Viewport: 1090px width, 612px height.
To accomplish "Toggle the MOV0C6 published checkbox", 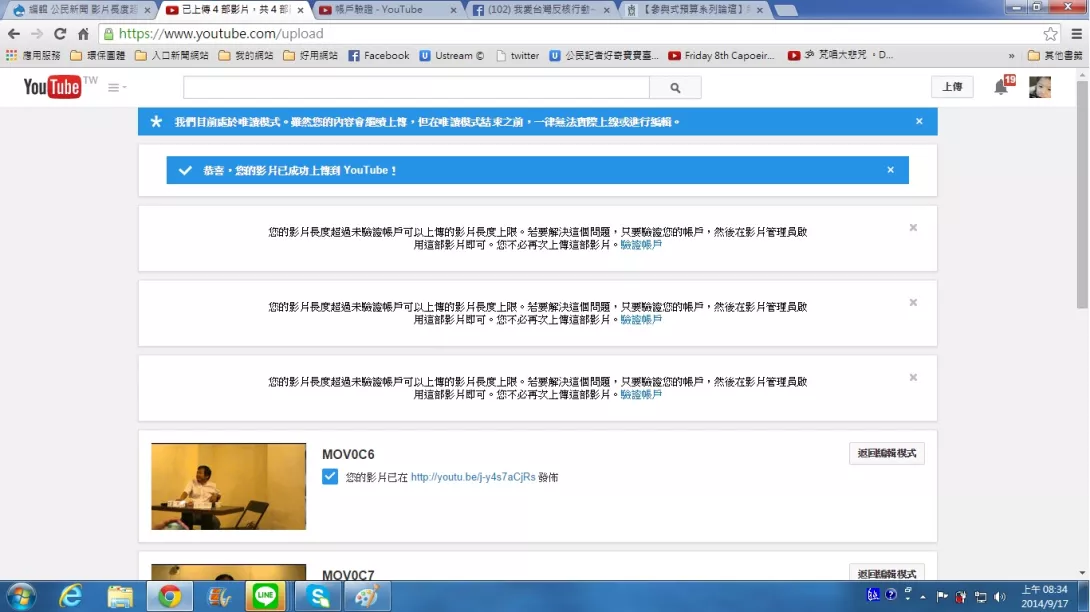I will click(x=330, y=476).
